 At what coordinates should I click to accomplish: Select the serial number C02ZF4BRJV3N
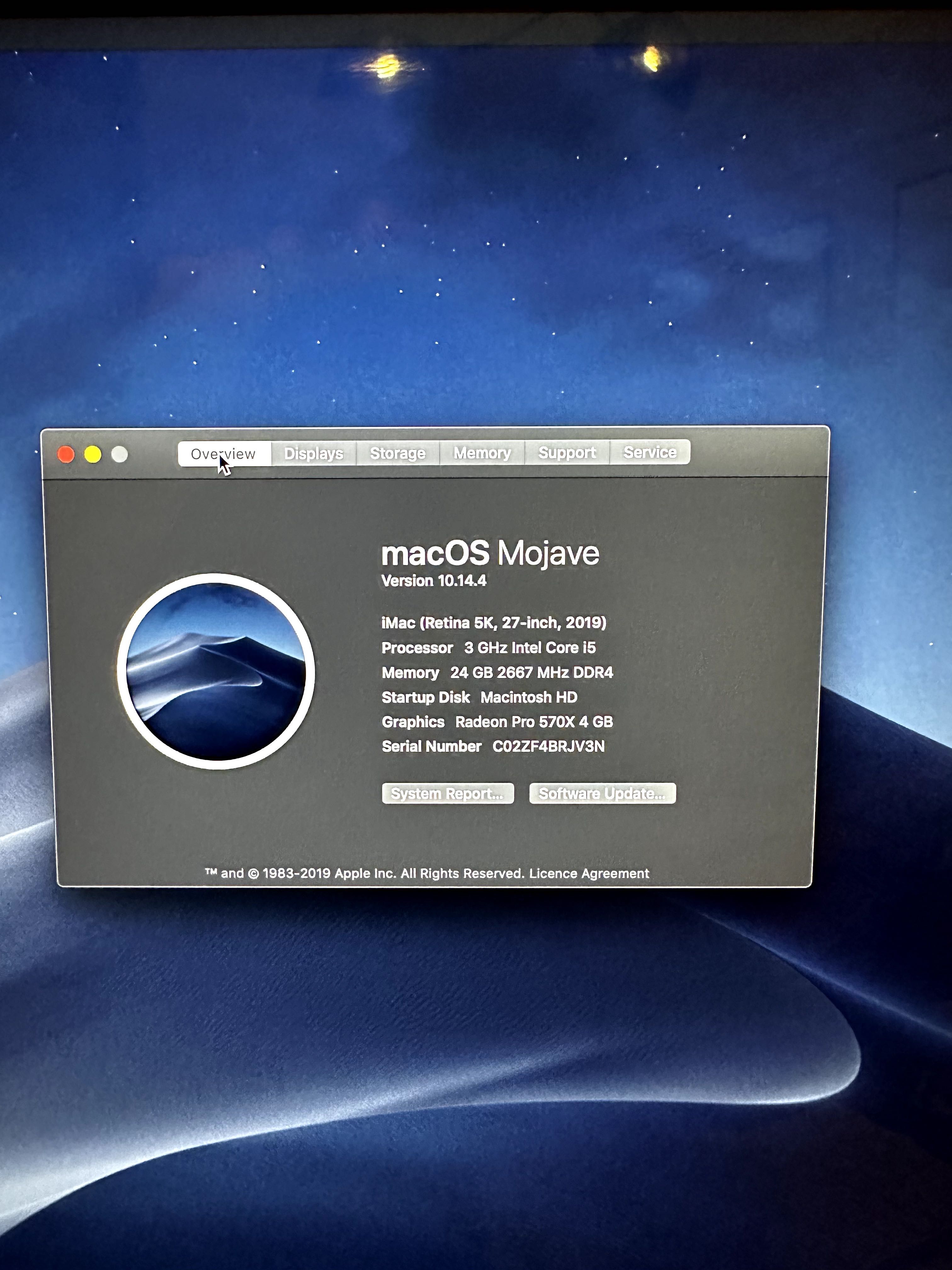click(549, 747)
